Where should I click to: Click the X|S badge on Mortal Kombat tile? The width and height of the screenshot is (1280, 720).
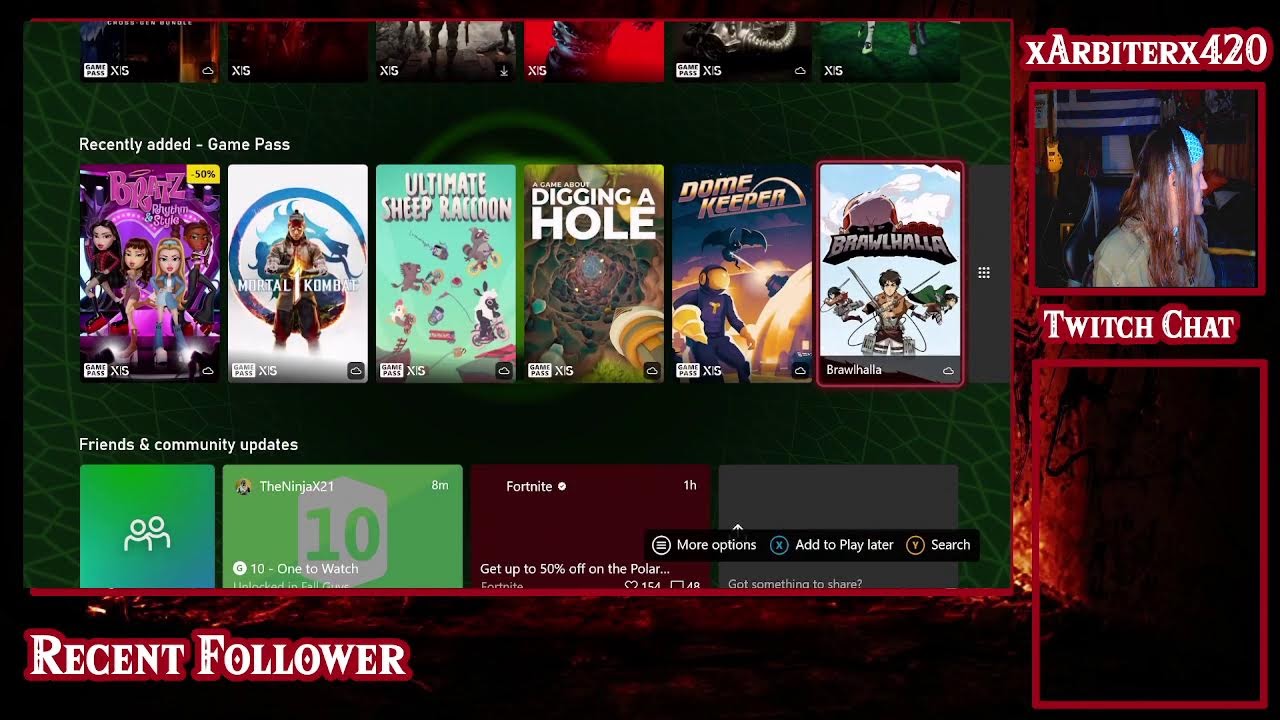coord(268,371)
